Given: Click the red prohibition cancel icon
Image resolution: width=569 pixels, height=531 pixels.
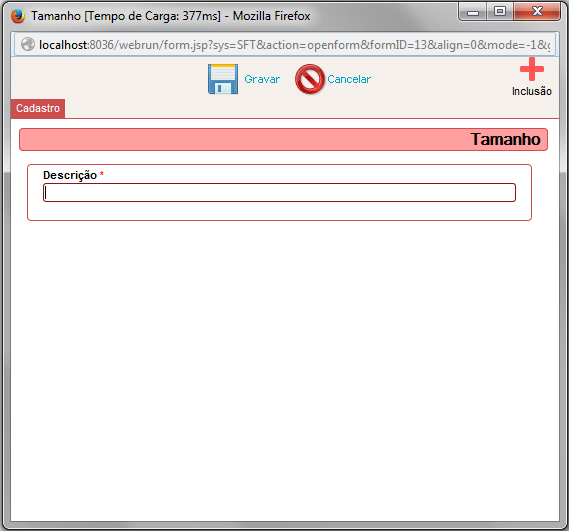Looking at the screenshot, I should pyautogui.click(x=310, y=79).
